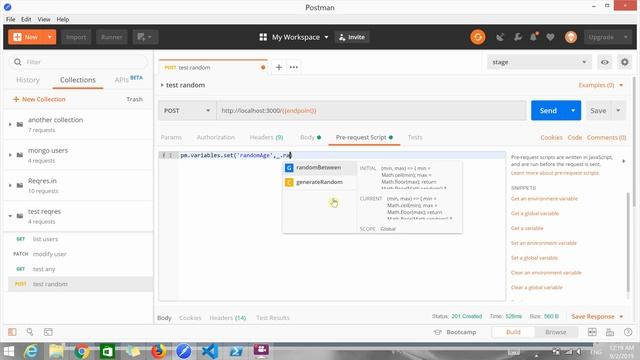Insert Get an environment variable snippet
640x360 pixels.
coord(544,199)
